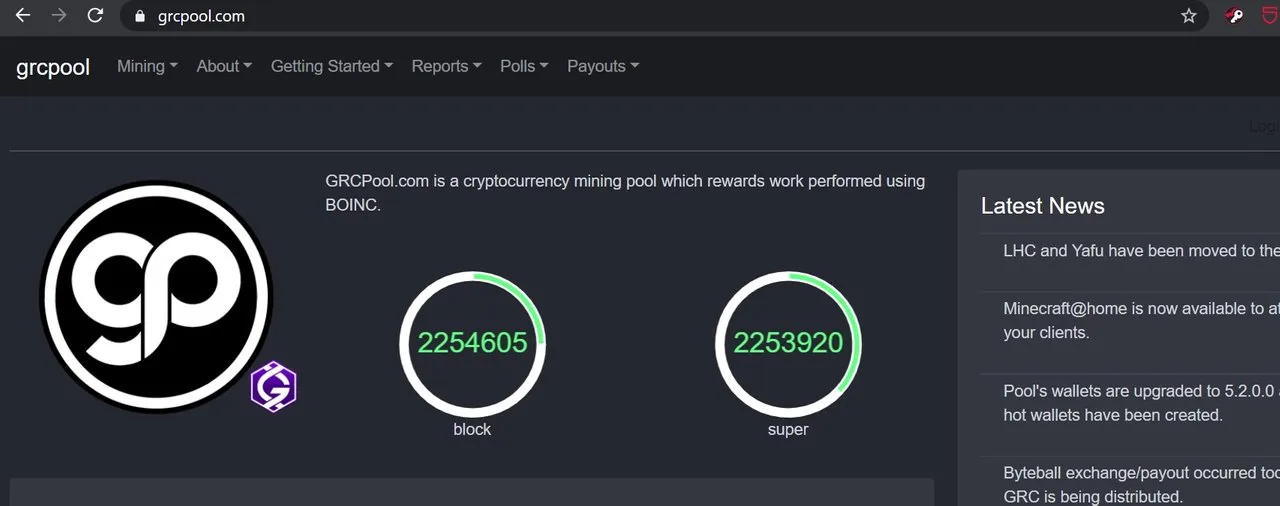Click the purple Gridcoin hexagon badge
Viewport: 1280px width, 506px height.
273,387
